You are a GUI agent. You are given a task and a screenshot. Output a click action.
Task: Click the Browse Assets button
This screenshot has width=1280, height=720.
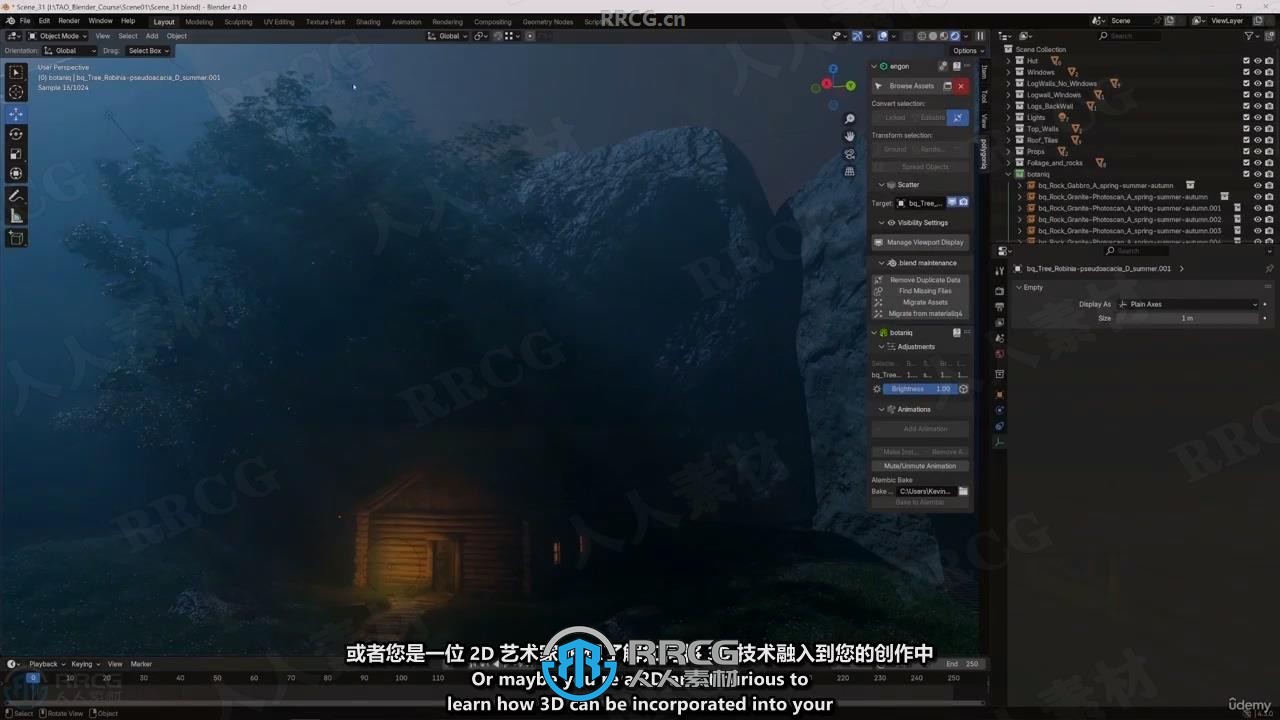click(x=906, y=86)
